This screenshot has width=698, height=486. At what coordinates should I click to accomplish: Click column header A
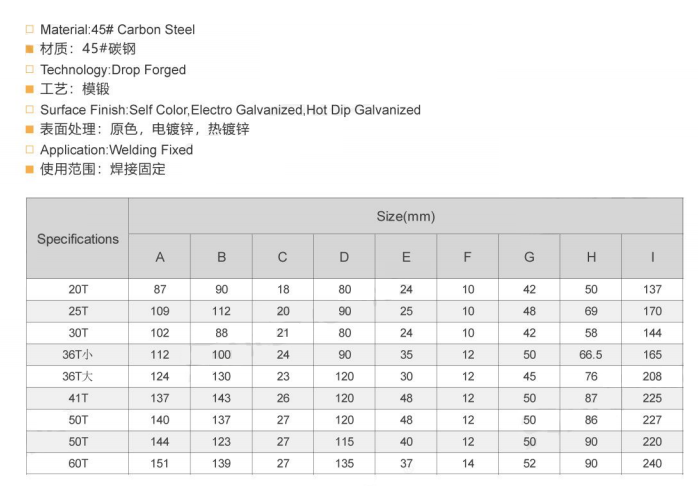click(x=160, y=257)
